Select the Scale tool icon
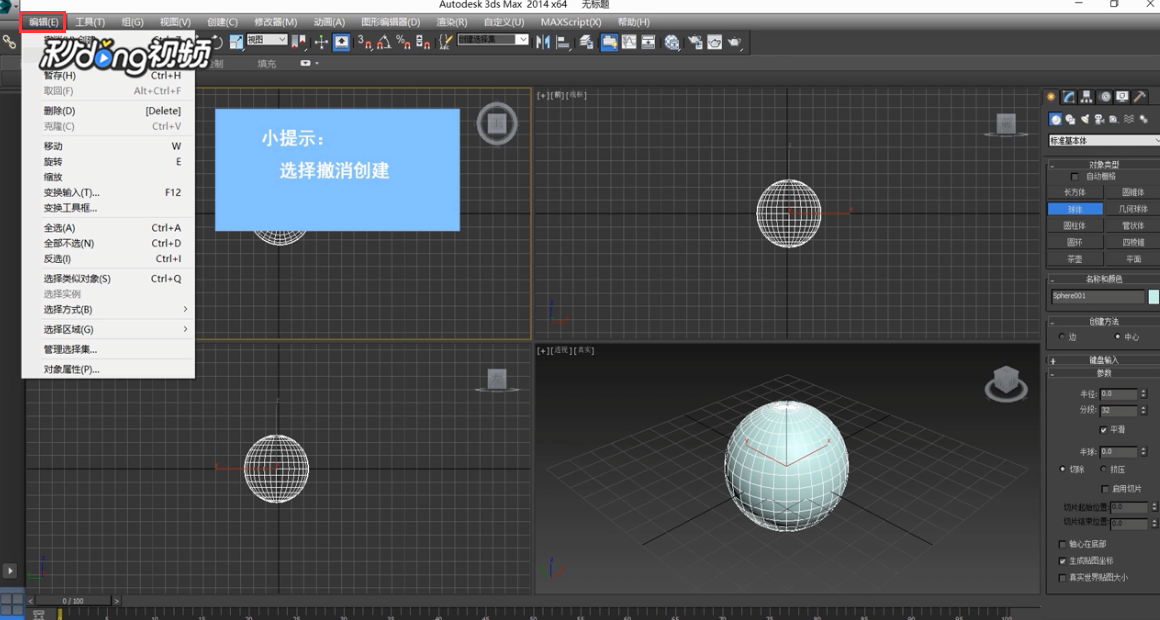This screenshot has height=620, width=1160. (236, 42)
